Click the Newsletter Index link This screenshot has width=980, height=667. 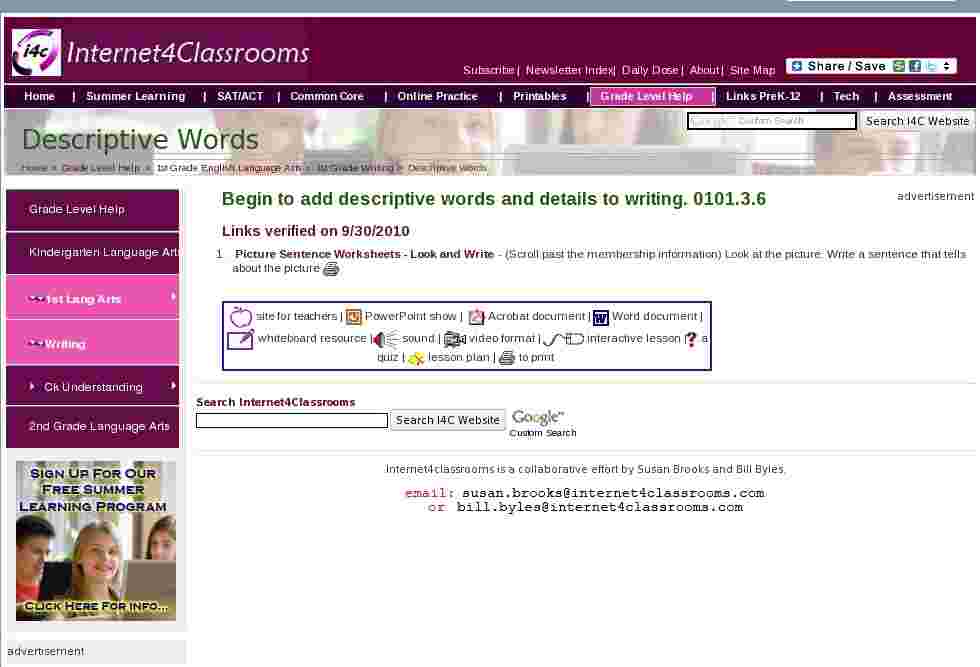coord(569,70)
